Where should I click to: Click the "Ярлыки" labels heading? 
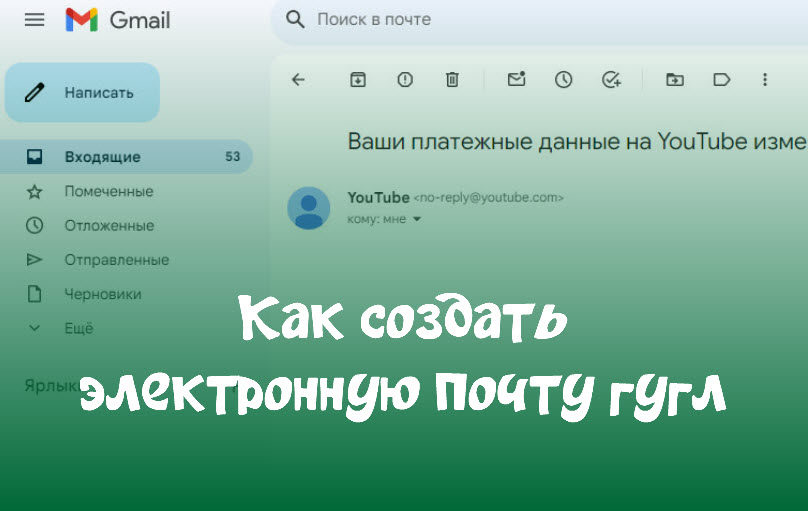[x=52, y=385]
